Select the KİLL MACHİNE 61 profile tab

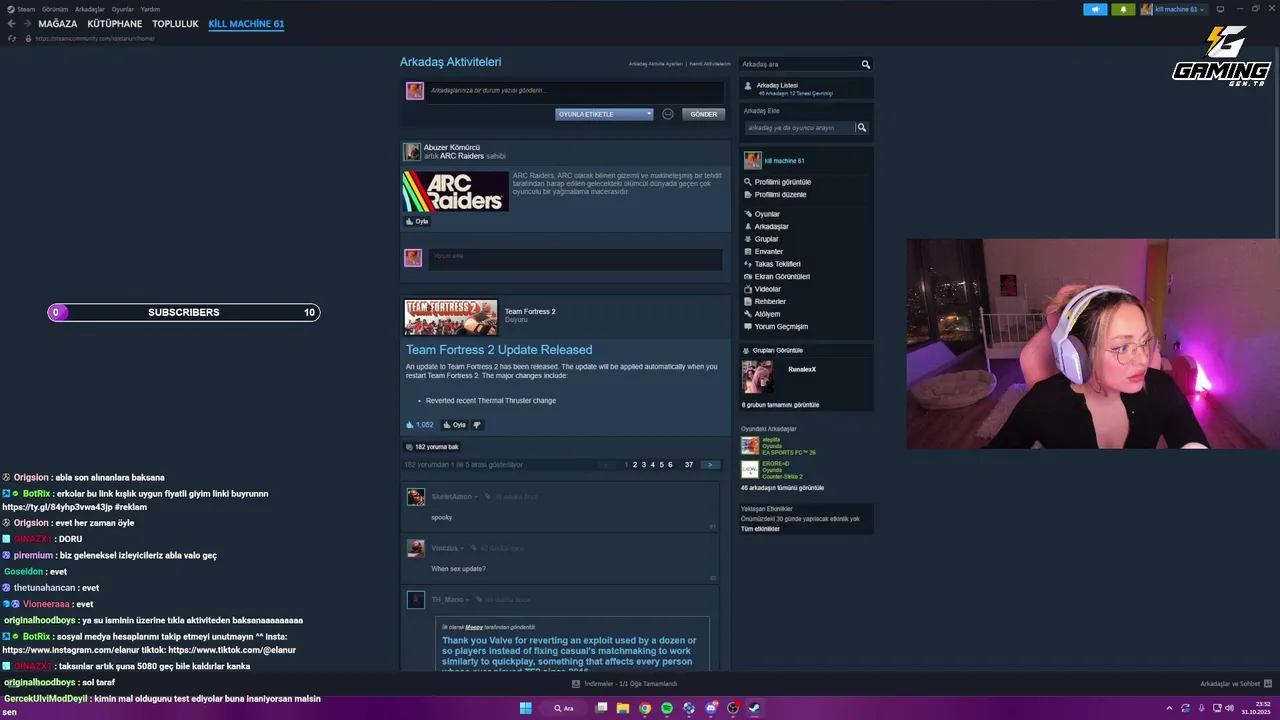[x=246, y=24]
